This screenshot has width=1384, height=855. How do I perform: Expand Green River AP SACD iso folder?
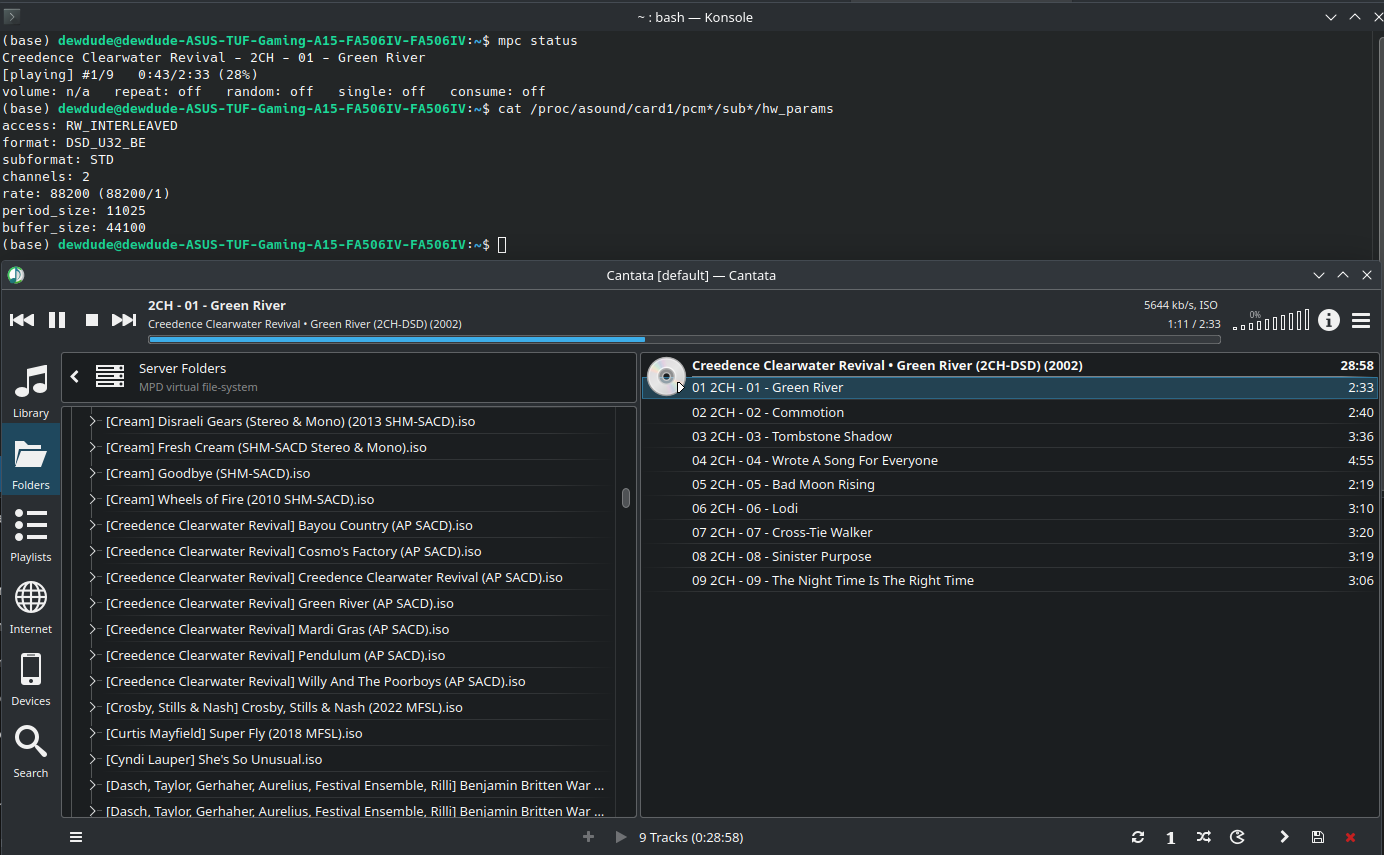[92, 603]
